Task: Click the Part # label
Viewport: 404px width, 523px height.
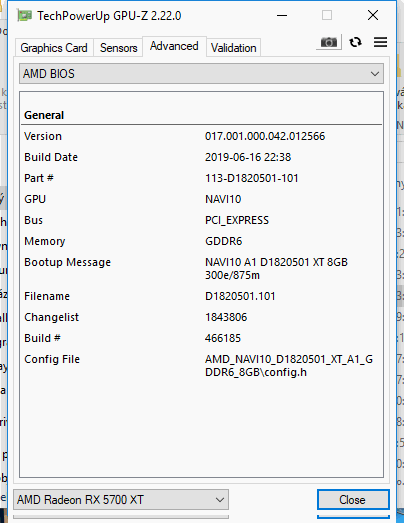Action: [39, 178]
